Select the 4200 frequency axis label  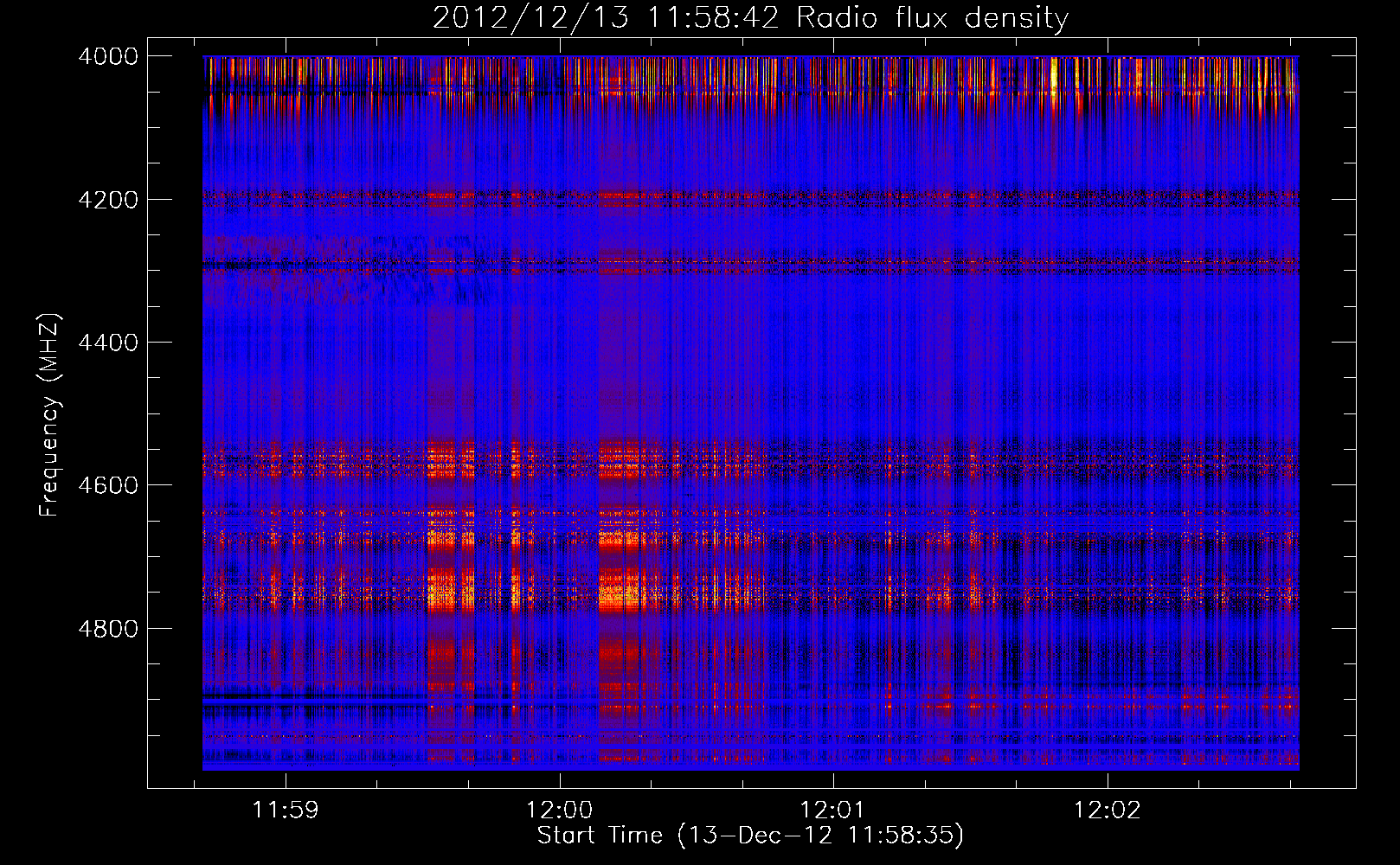pos(108,200)
